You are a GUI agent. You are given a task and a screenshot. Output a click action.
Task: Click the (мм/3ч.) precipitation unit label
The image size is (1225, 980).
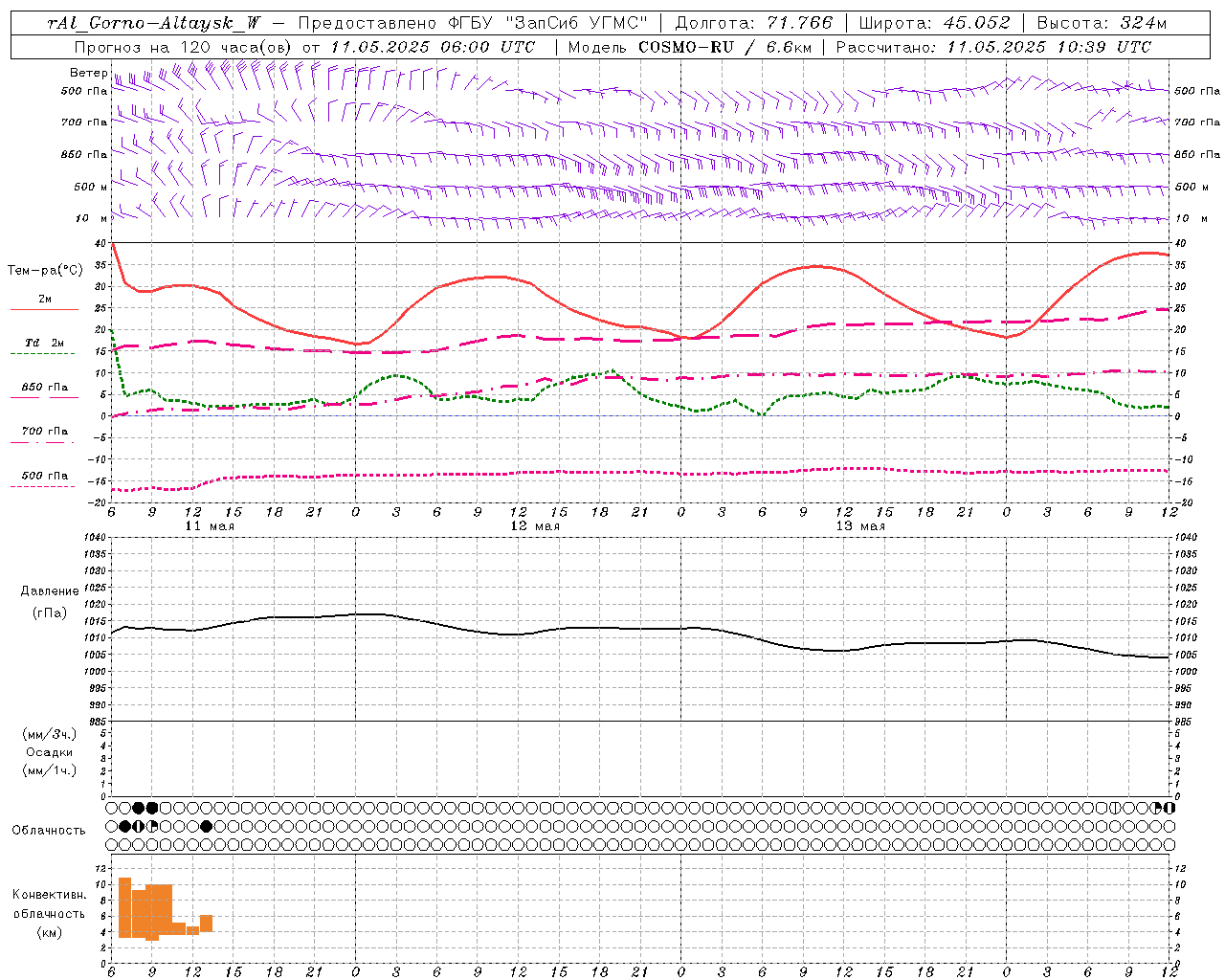click(x=50, y=734)
